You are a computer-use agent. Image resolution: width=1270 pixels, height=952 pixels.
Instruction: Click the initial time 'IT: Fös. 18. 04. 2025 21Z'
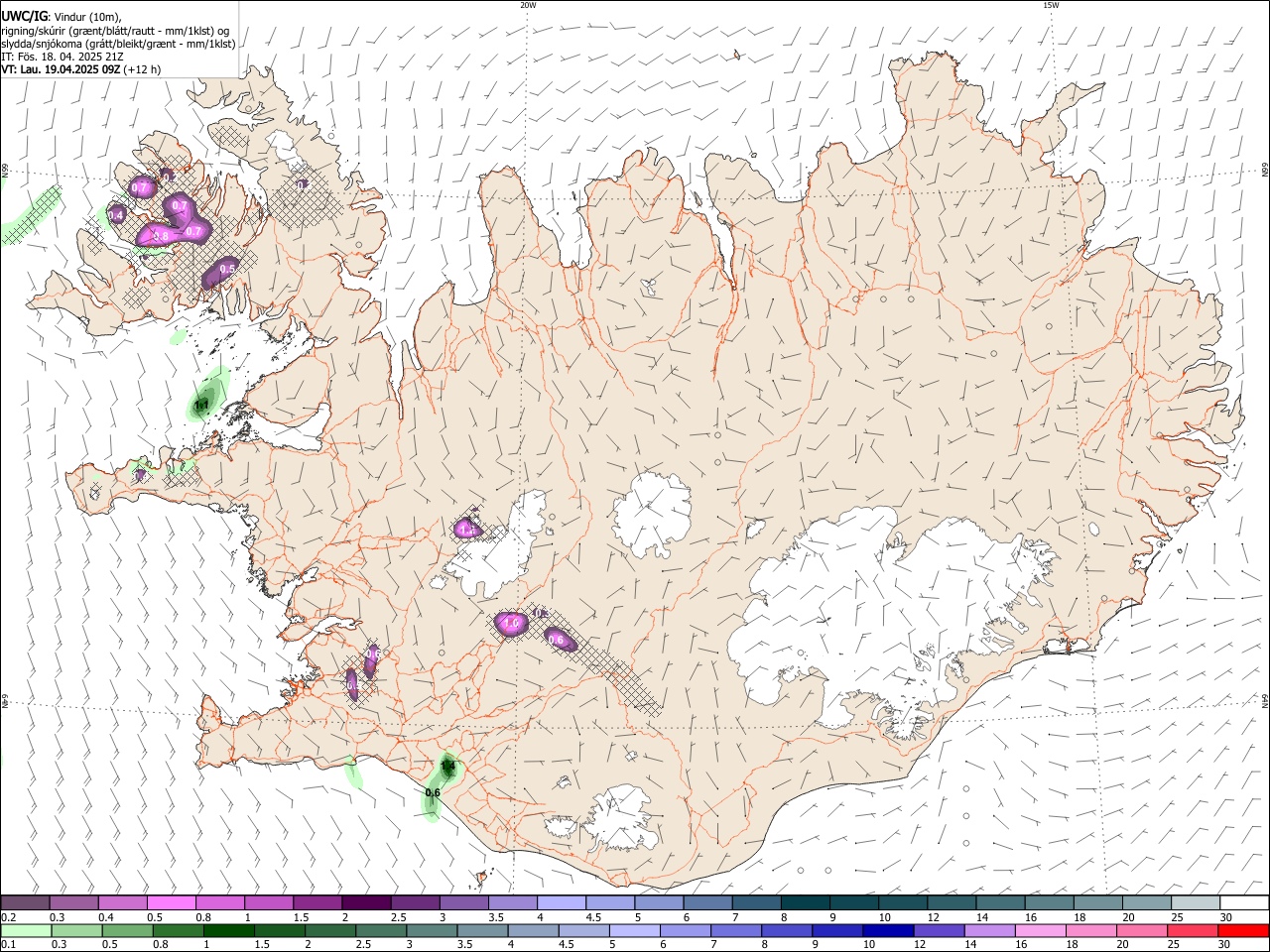click(x=63, y=57)
